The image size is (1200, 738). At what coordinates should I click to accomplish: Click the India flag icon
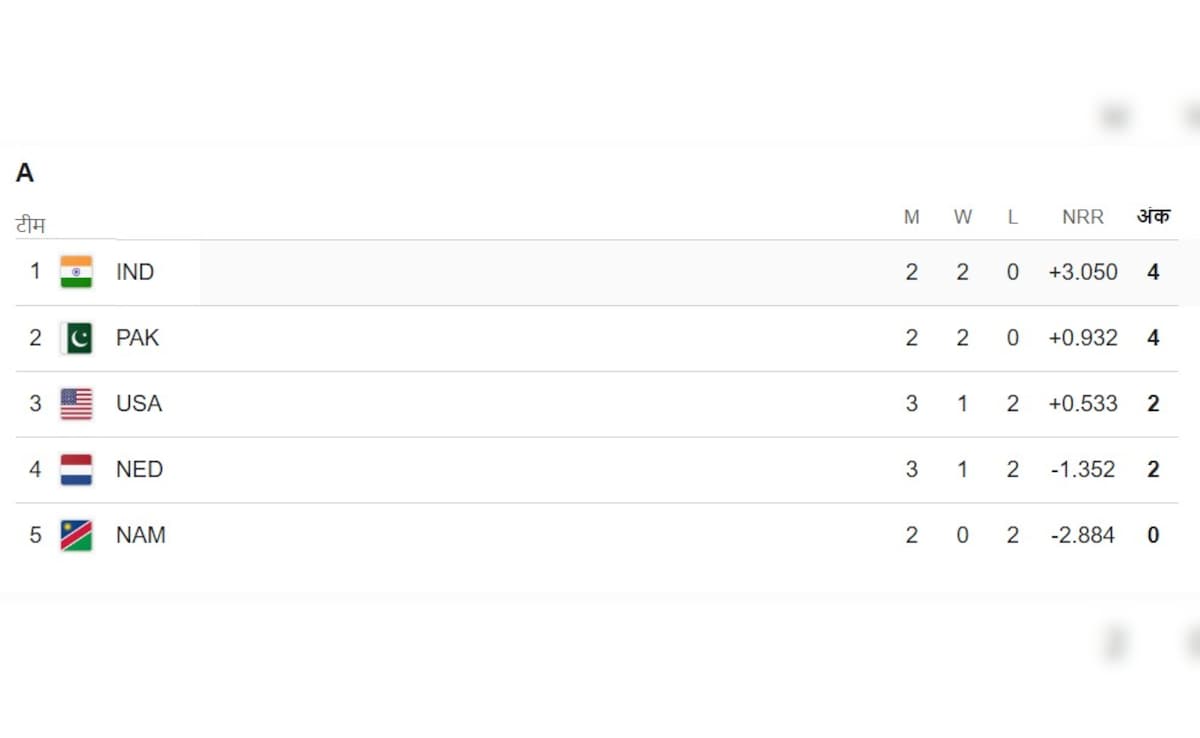(x=76, y=272)
